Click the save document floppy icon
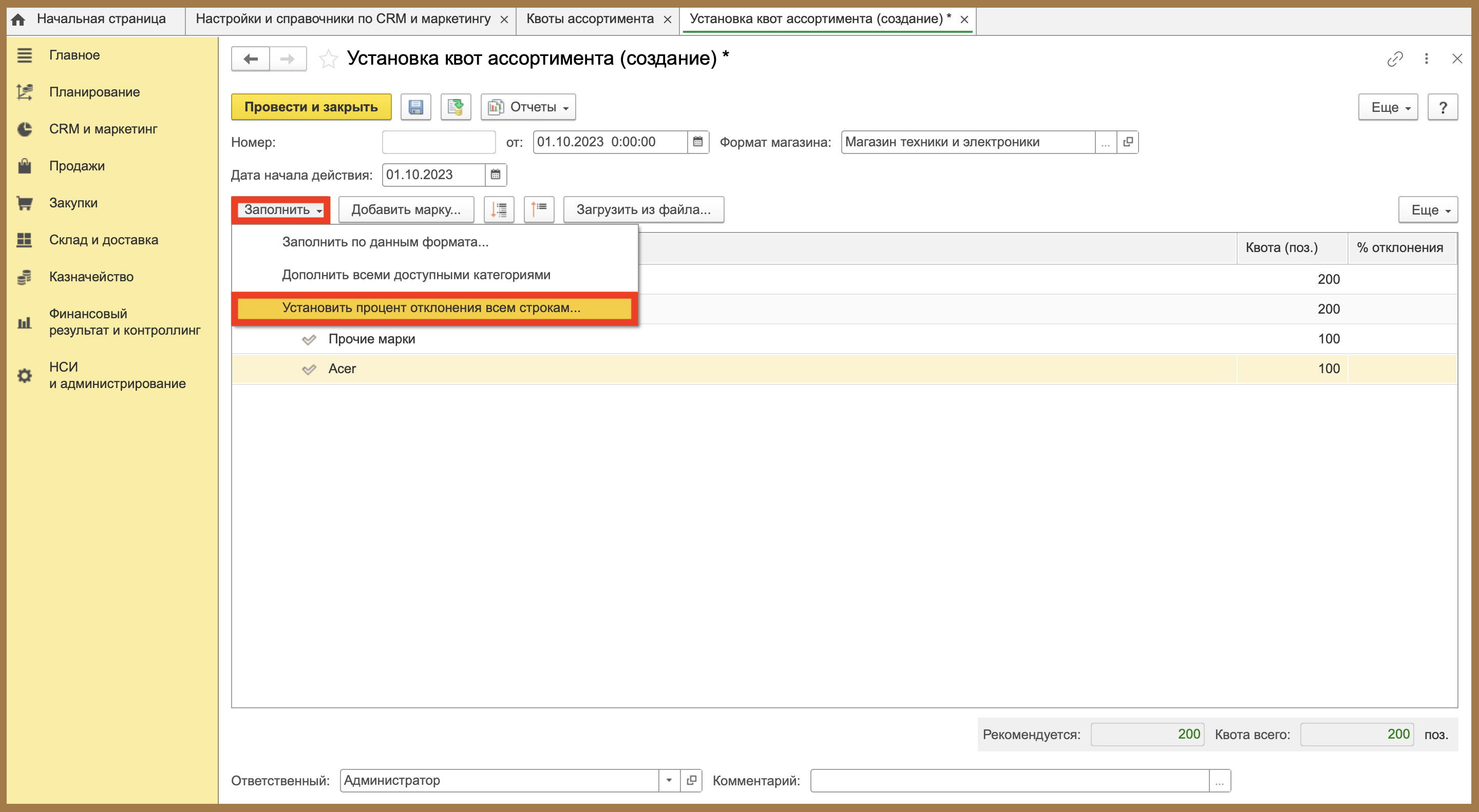Image resolution: width=1479 pixels, height=812 pixels. click(415, 107)
